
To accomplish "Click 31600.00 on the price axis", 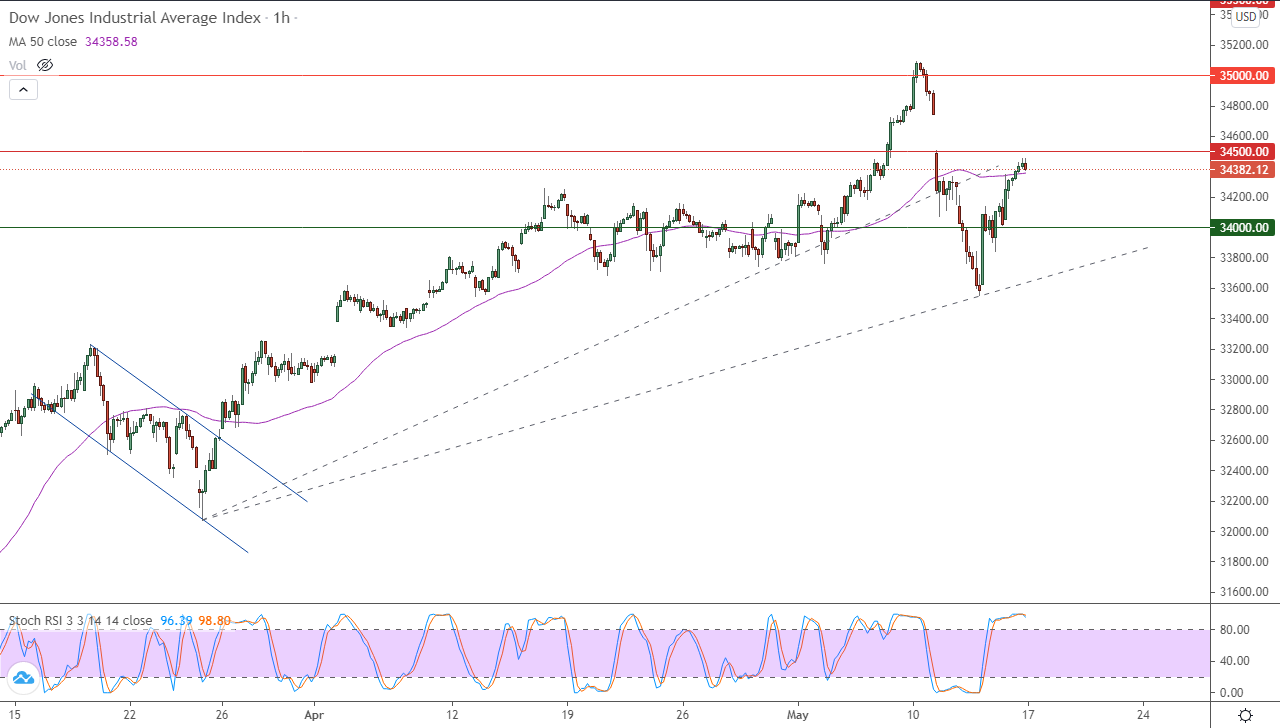I will coord(1242,591).
